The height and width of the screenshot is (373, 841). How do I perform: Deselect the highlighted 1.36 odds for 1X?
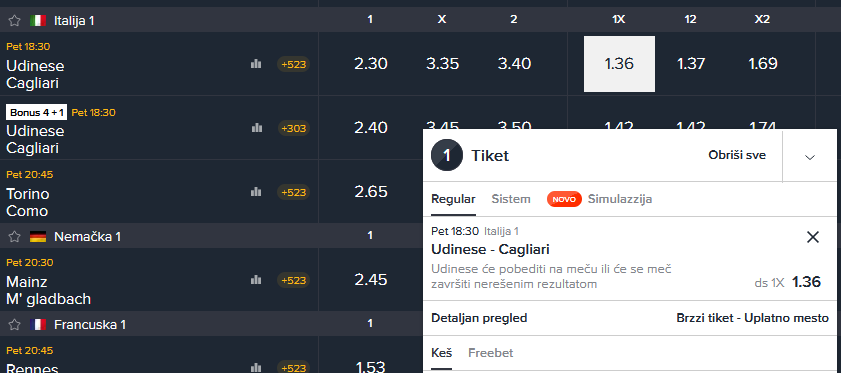click(619, 64)
